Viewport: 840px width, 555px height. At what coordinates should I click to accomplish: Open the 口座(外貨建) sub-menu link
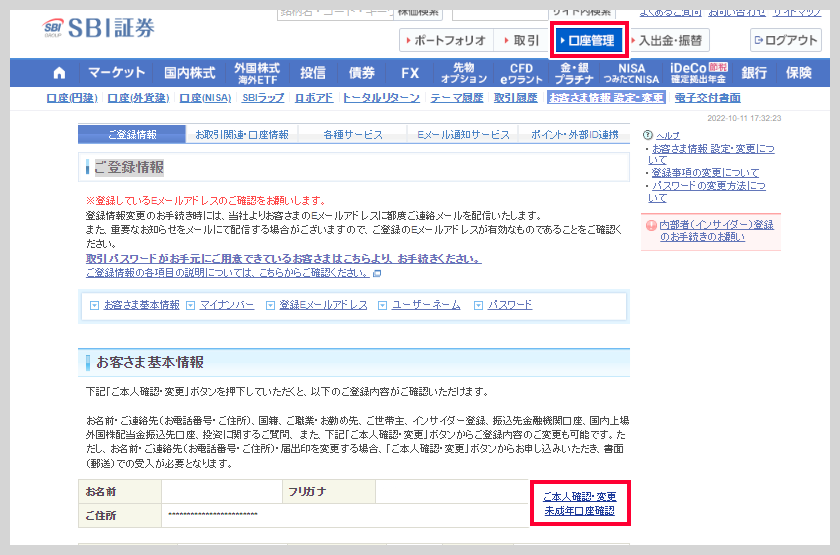tap(138, 98)
